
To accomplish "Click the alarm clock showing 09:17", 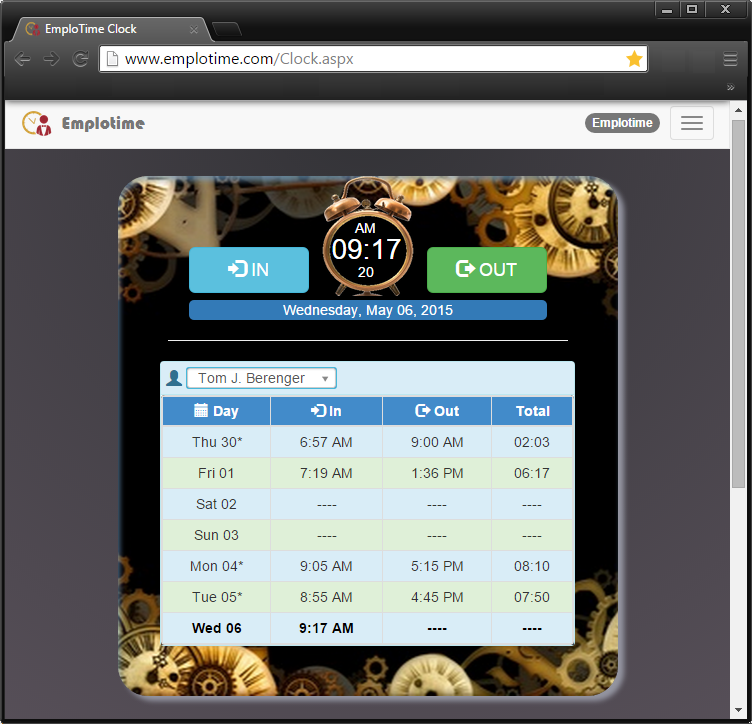I will (x=367, y=237).
